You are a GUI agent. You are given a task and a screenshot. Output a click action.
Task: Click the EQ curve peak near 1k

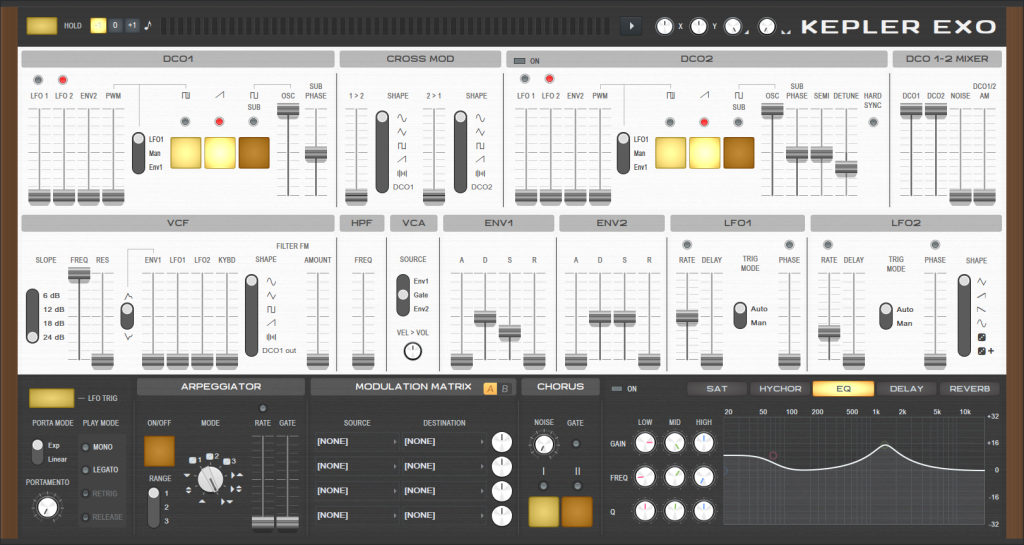[x=886, y=446]
